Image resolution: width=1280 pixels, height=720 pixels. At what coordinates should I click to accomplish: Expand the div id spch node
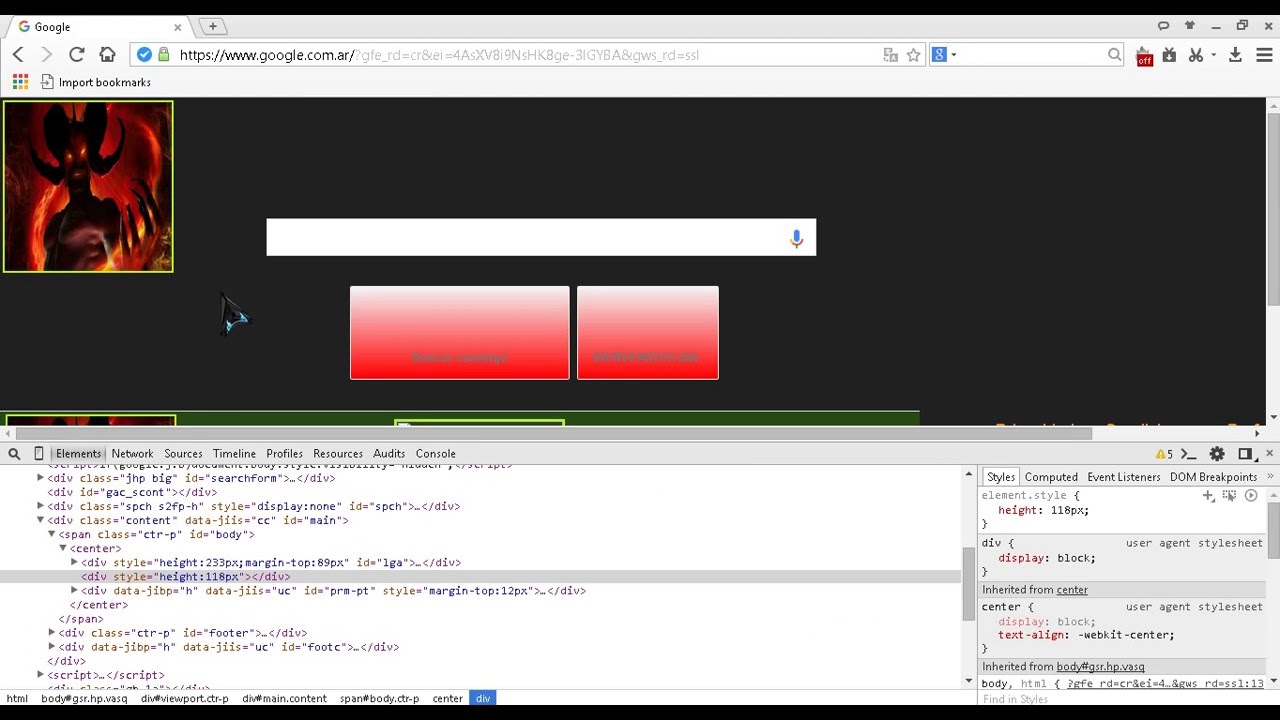40,506
